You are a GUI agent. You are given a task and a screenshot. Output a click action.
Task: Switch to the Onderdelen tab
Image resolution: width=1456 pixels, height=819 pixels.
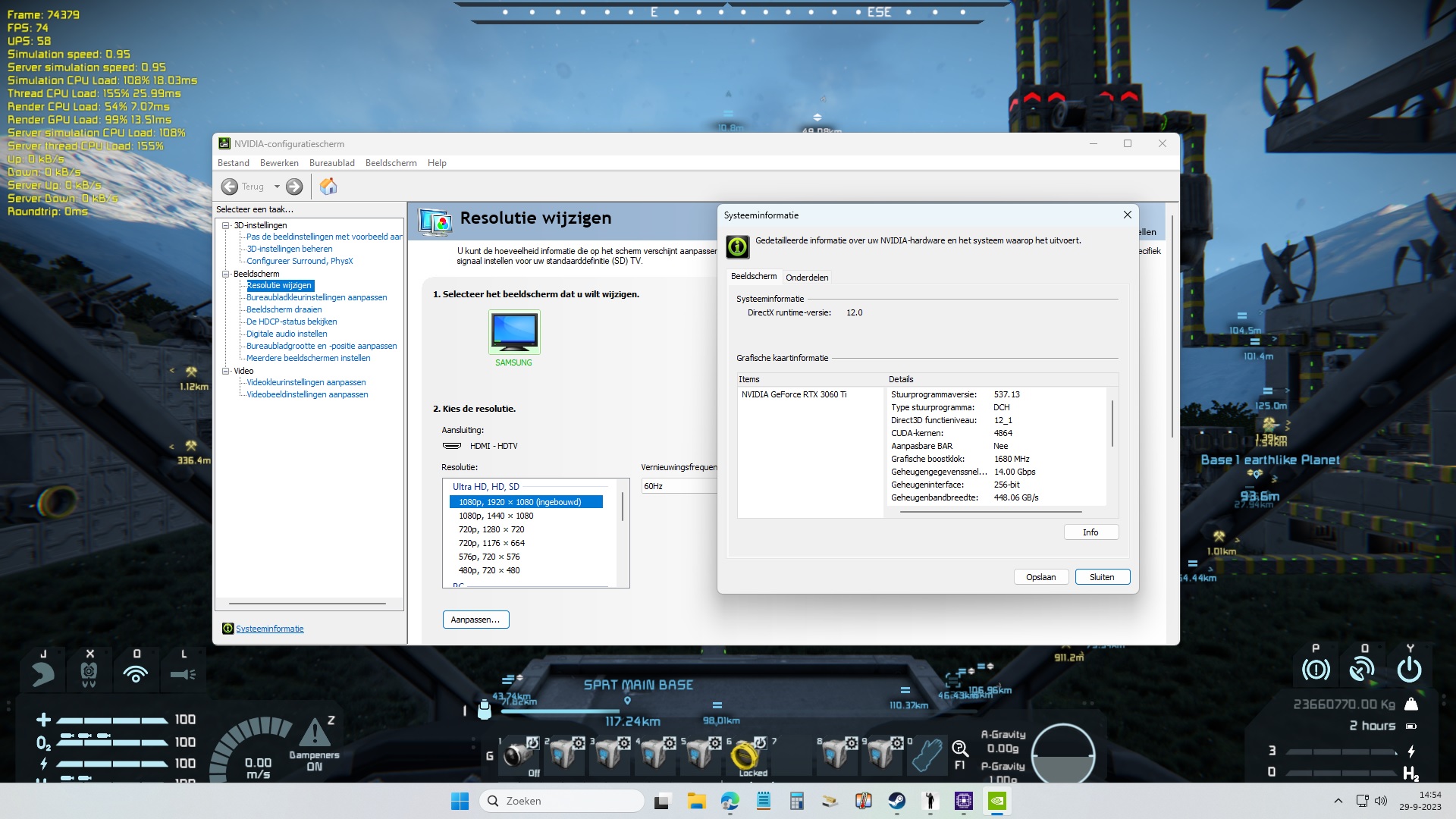pyautogui.click(x=807, y=278)
